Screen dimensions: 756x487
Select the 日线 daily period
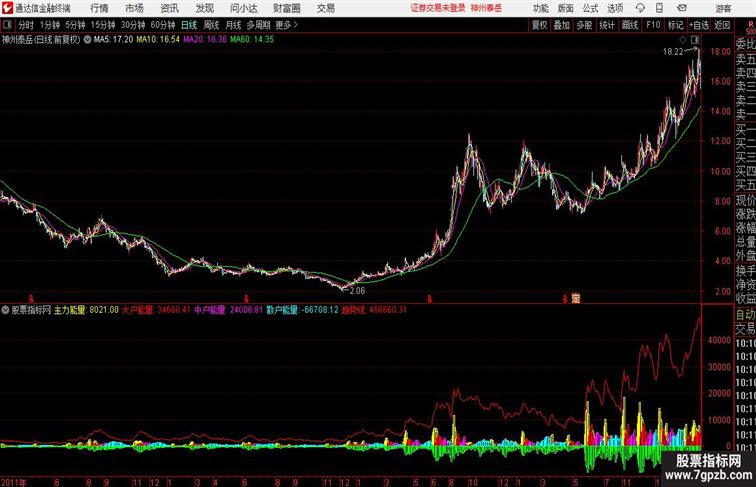[x=189, y=25]
